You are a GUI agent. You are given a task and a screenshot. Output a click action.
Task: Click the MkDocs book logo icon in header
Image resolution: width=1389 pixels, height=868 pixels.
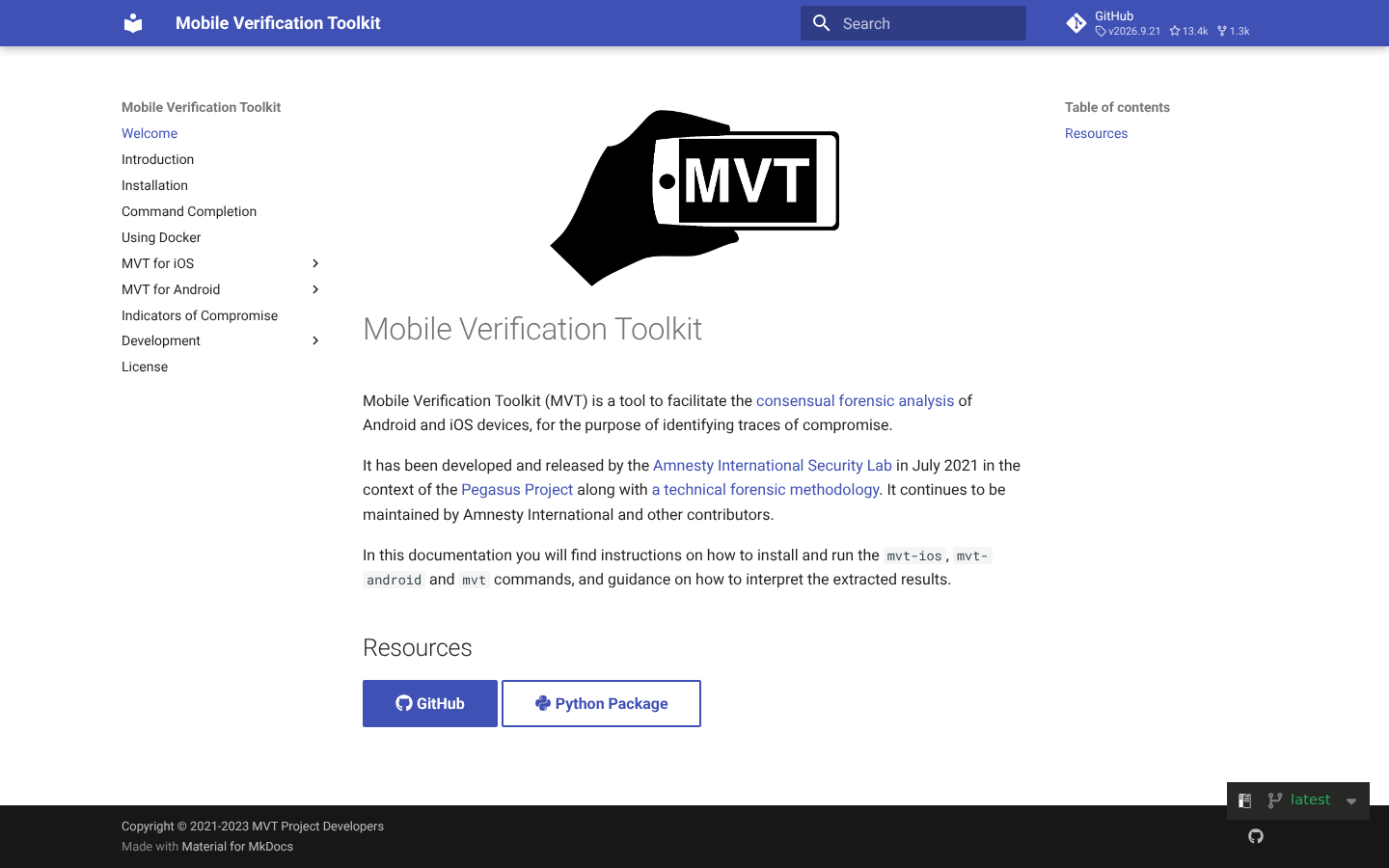point(133,23)
